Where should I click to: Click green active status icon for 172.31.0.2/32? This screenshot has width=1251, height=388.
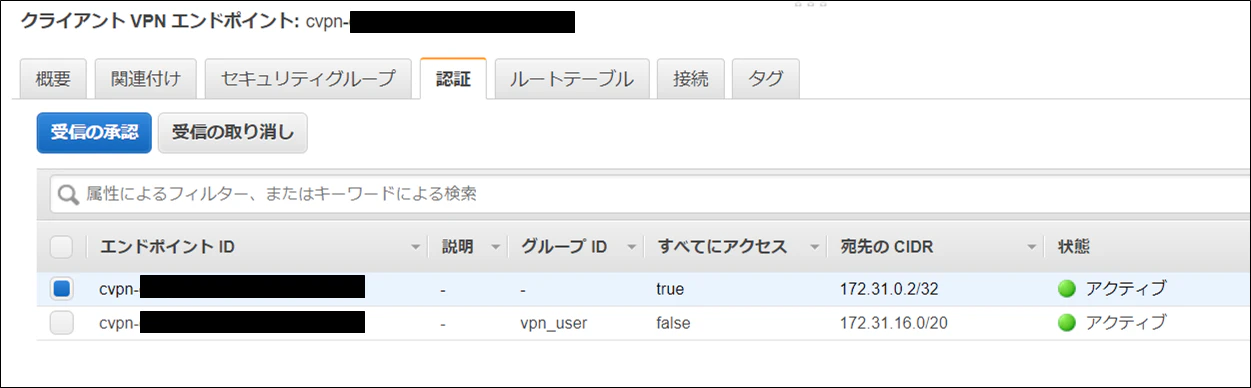1067,289
